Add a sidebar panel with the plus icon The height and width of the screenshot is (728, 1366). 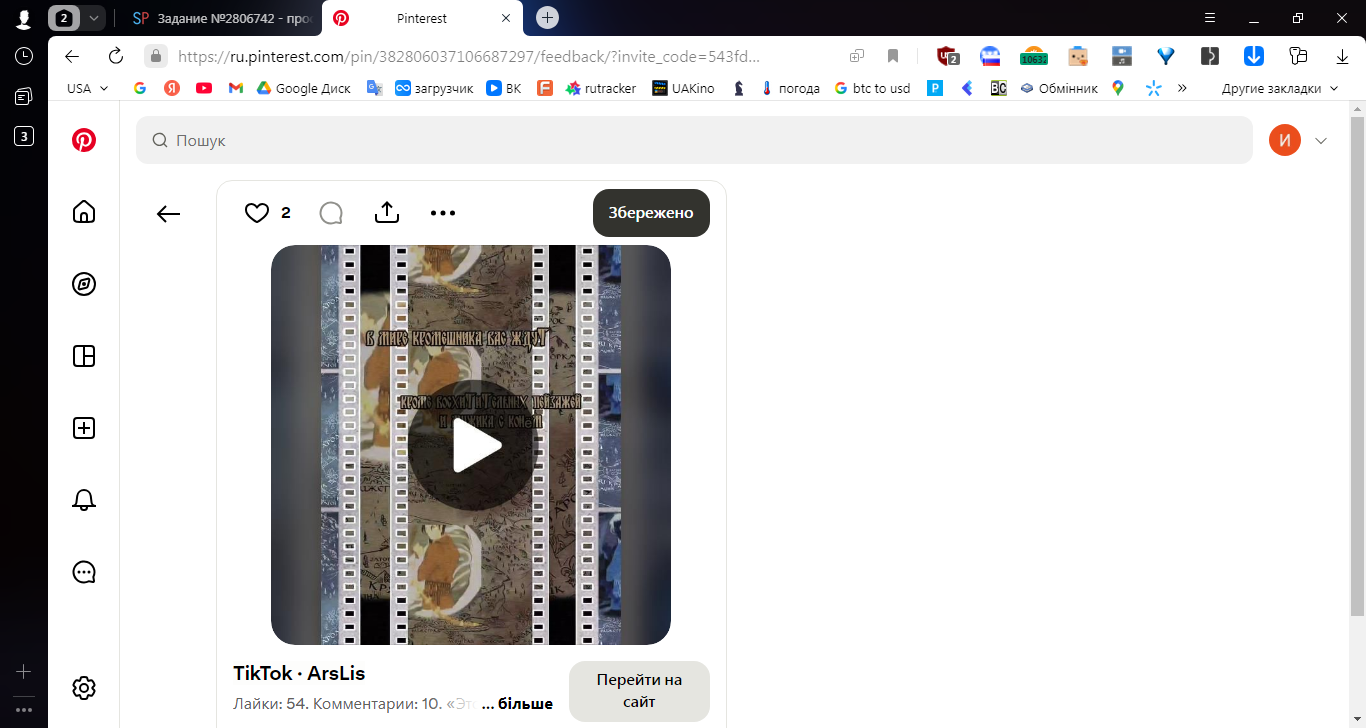[24, 672]
